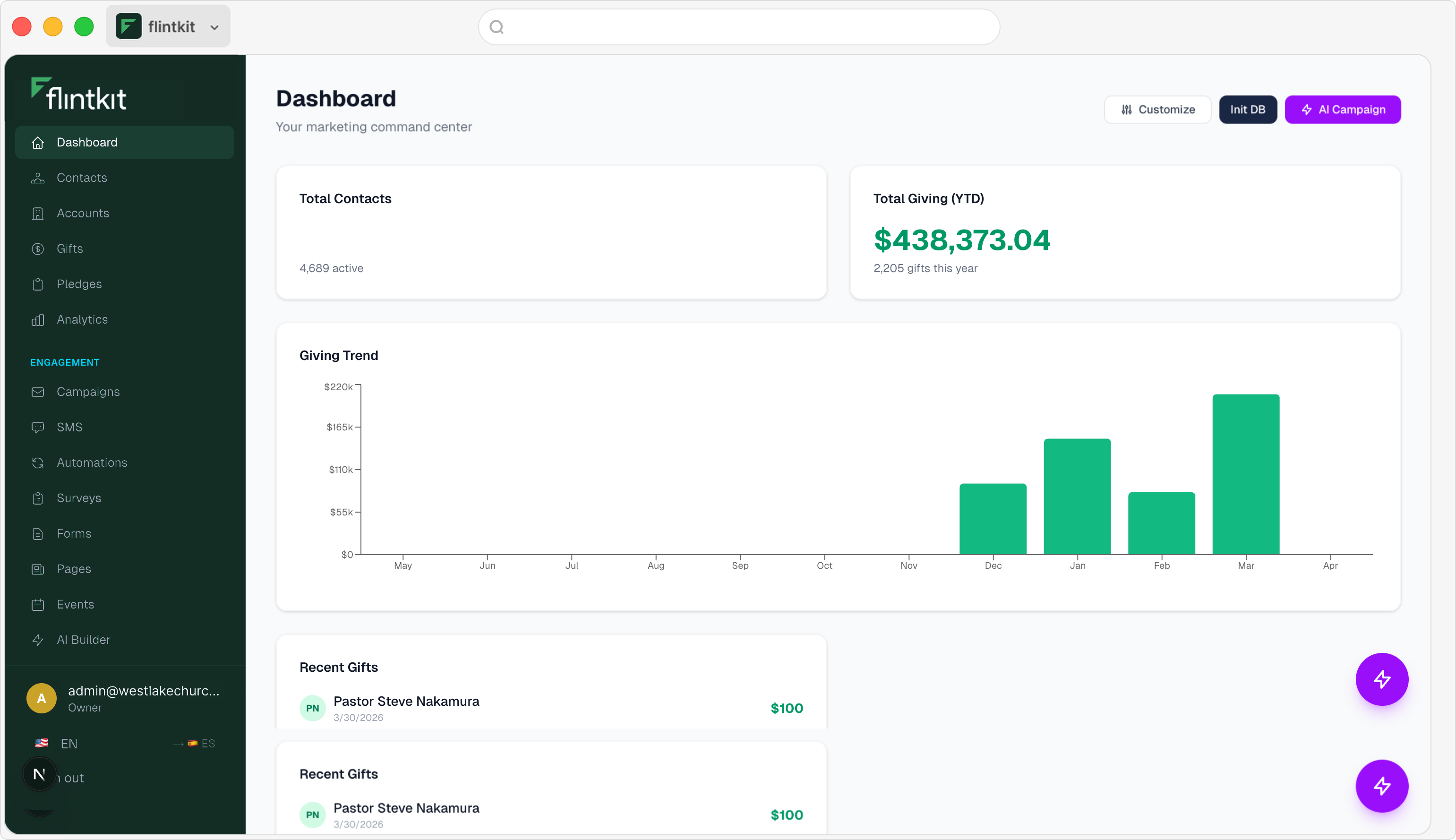Click the EN language label
The width and height of the screenshot is (1456, 840).
[x=69, y=744]
